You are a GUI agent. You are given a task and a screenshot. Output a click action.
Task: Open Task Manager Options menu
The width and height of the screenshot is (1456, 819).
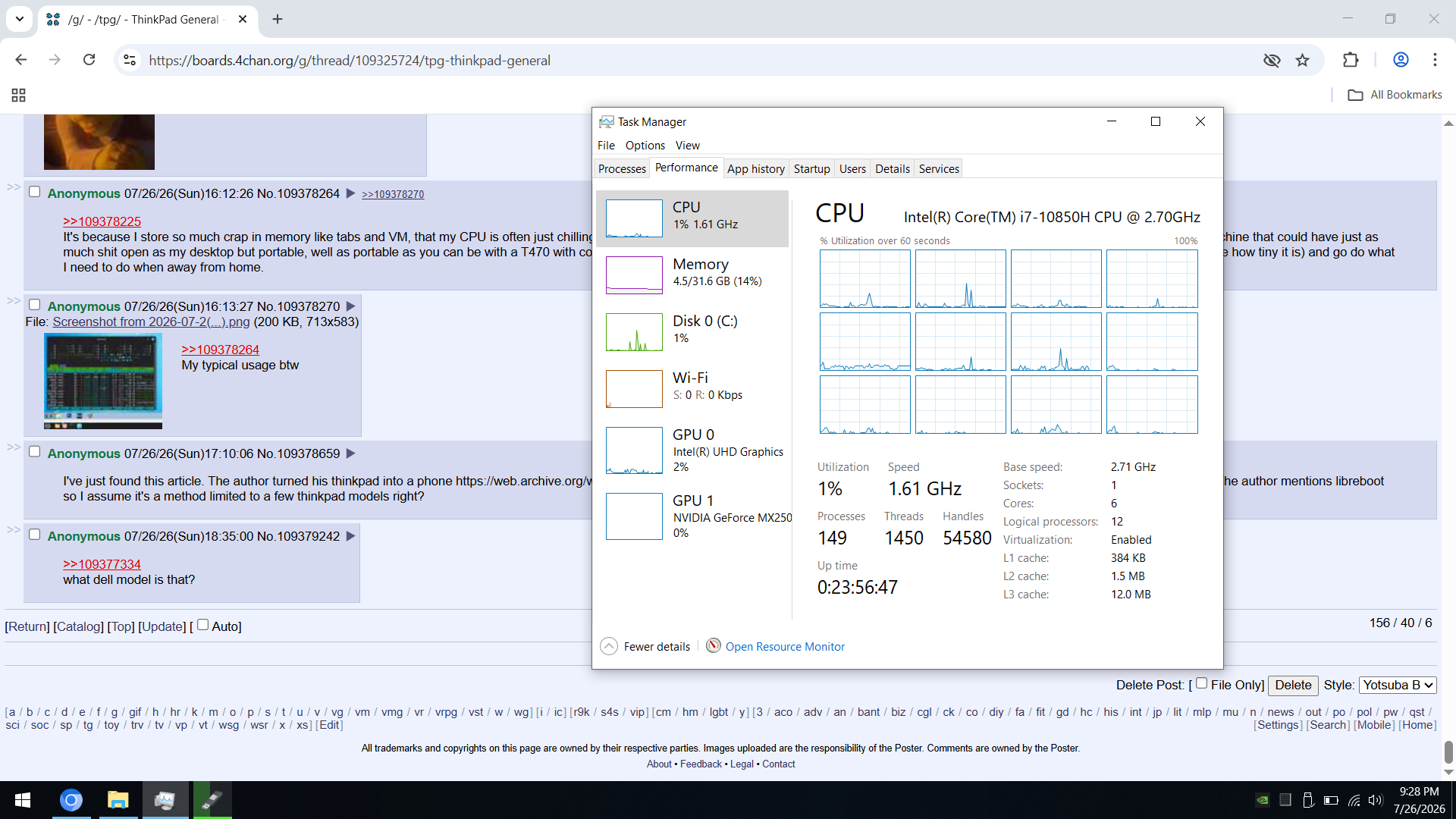pos(645,145)
